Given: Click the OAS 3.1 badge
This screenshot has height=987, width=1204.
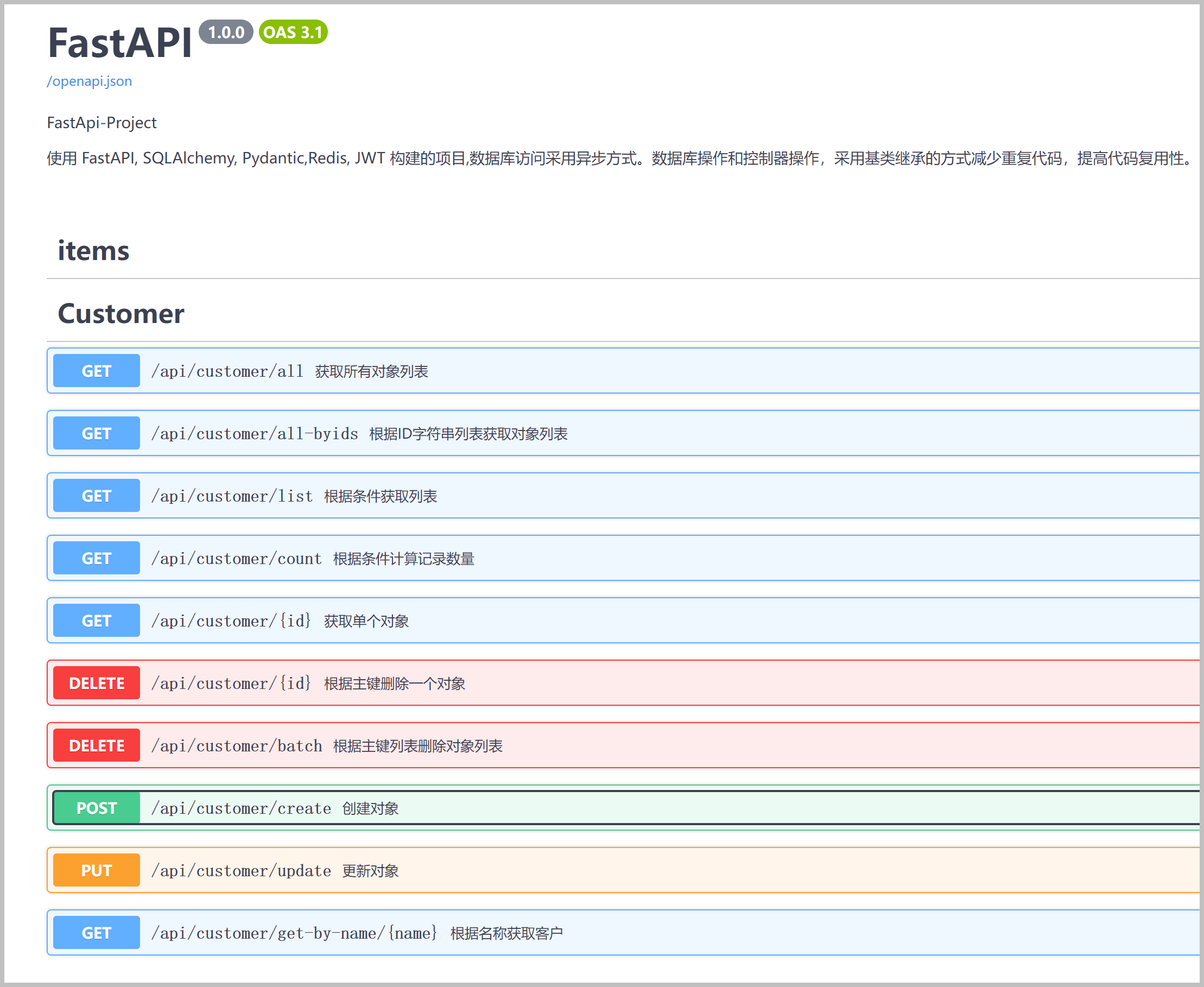Looking at the screenshot, I should tap(292, 33).
